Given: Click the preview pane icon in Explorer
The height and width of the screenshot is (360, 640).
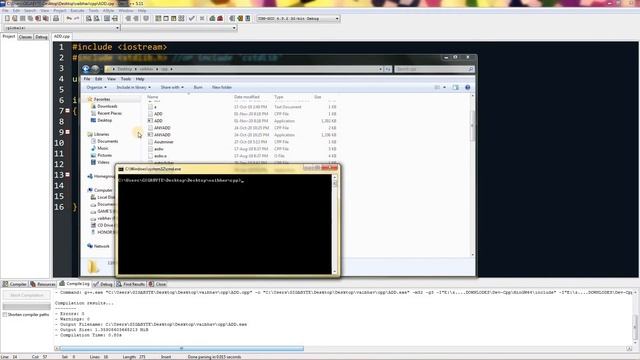Looking at the screenshot, I should [x=456, y=87].
